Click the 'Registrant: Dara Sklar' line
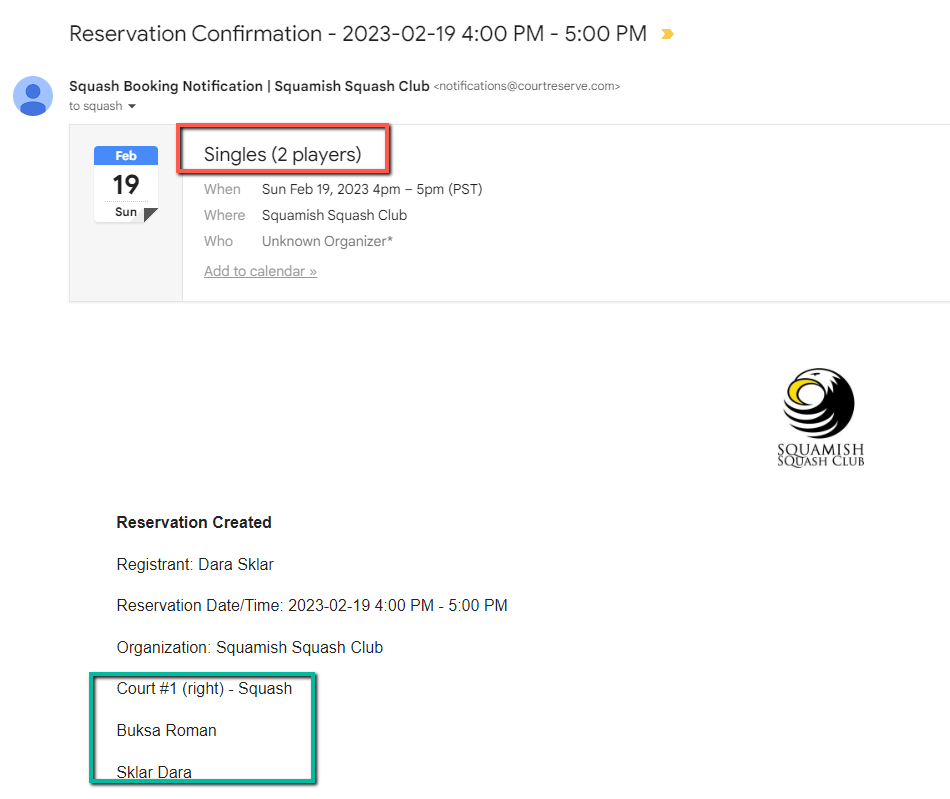Image resolution: width=950 pixels, height=799 pixels. coord(195,564)
